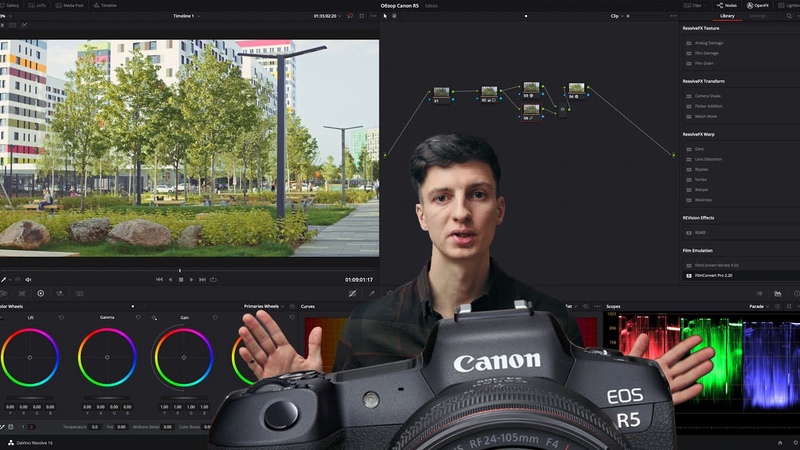This screenshot has width=800, height=450.
Task: Click the Gamma master wheel slider
Action: click(107, 397)
